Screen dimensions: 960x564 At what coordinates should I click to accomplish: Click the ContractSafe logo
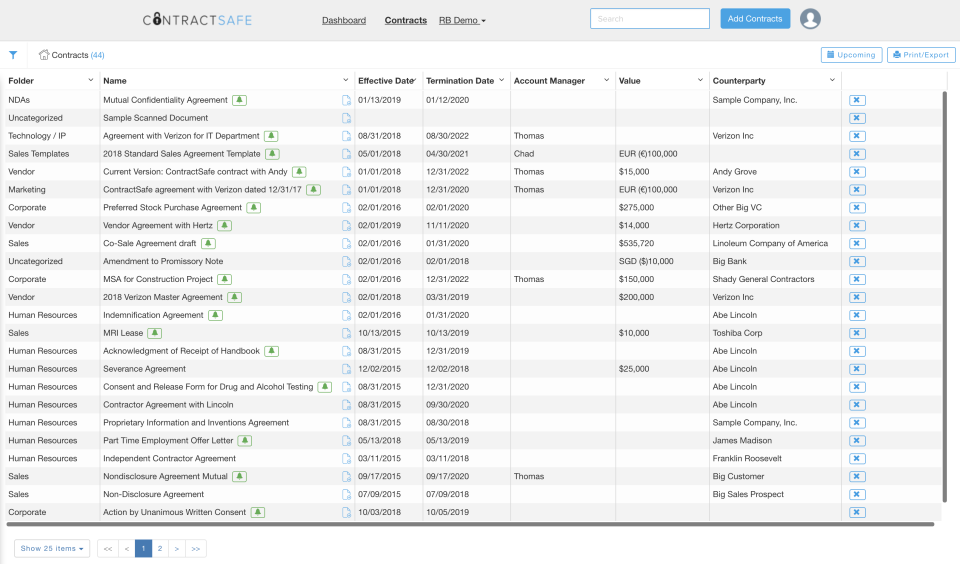197,20
